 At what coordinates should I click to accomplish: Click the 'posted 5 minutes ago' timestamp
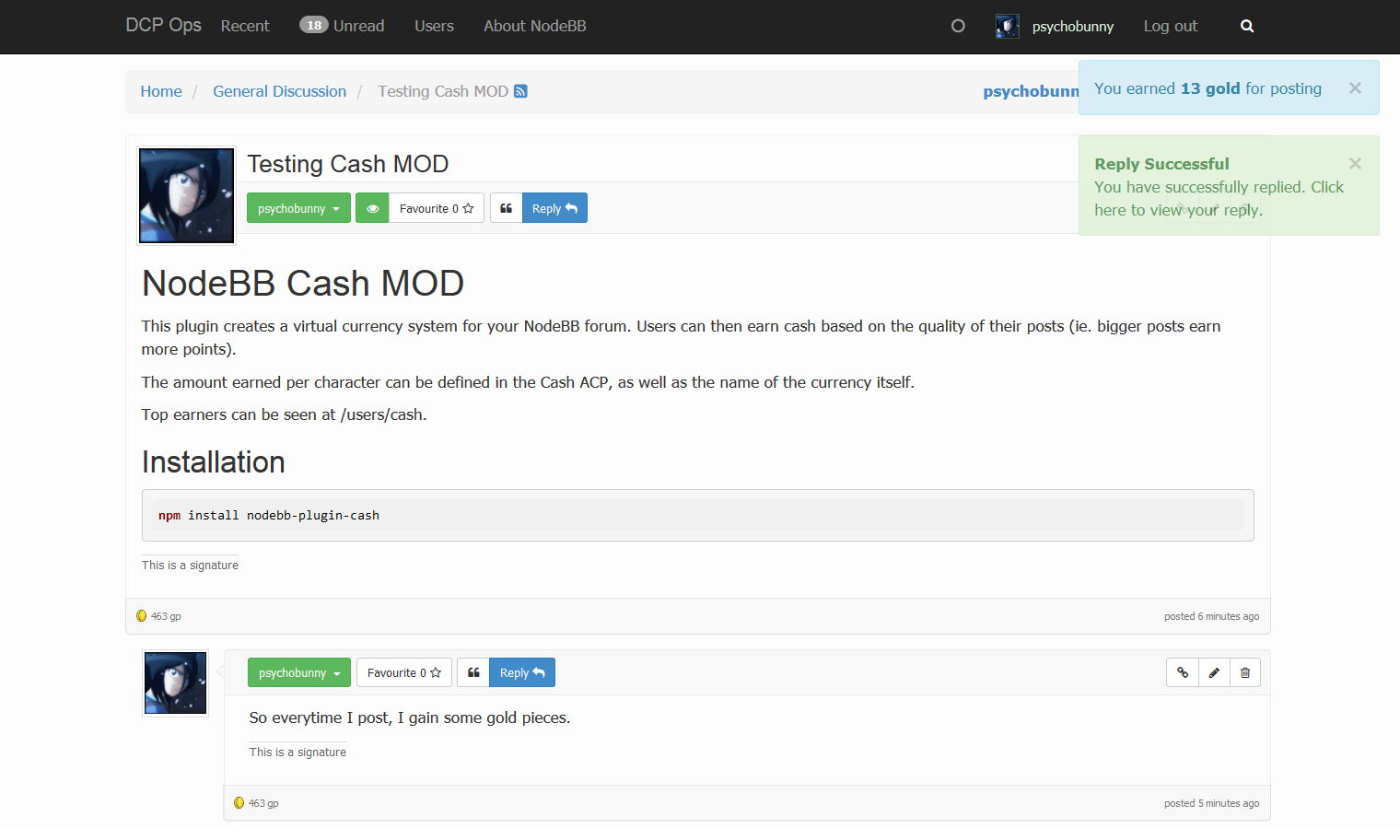[1211, 803]
